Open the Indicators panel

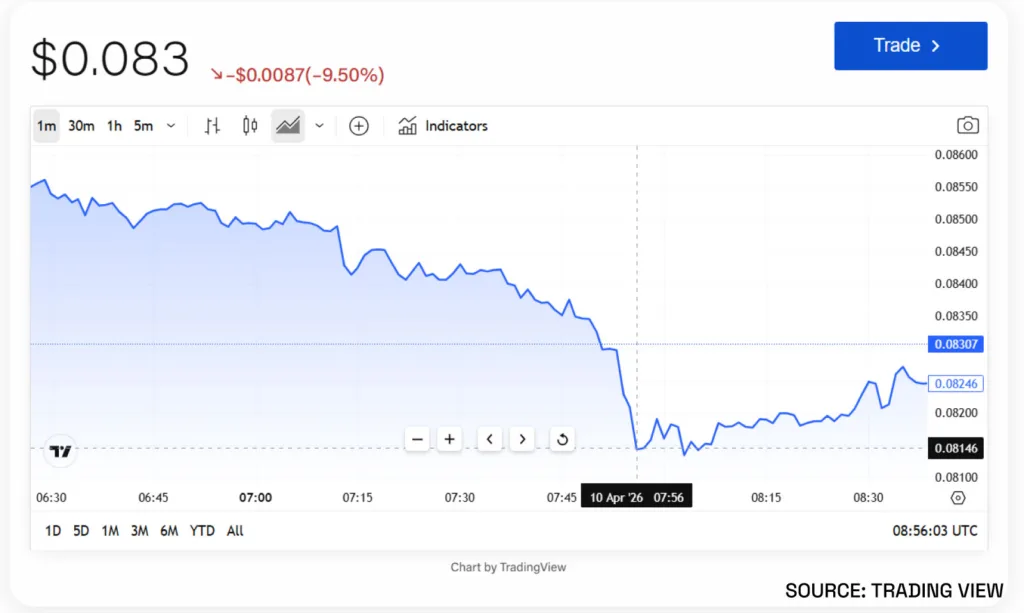pyautogui.click(x=443, y=125)
